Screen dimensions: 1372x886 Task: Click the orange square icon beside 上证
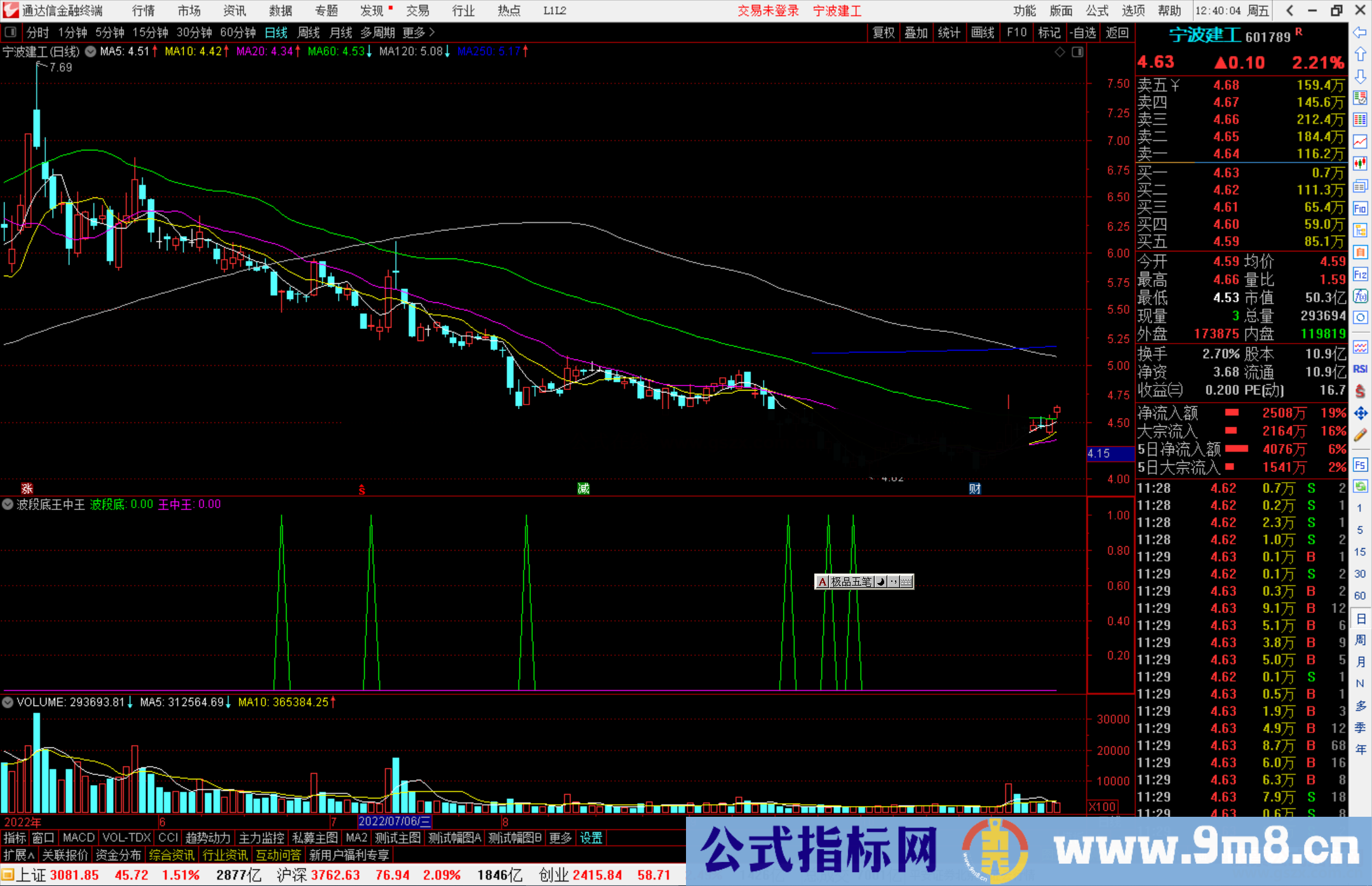(x=8, y=875)
